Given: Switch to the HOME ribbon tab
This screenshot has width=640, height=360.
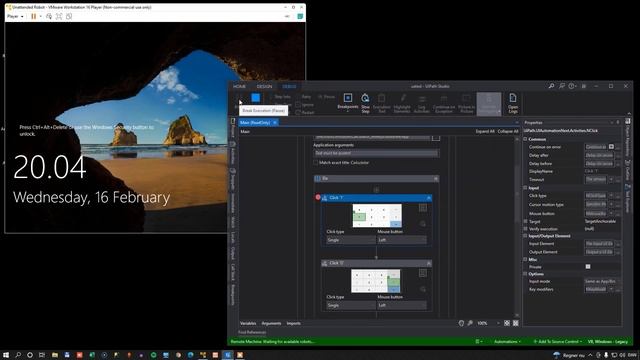Looking at the screenshot, I should point(239,87).
